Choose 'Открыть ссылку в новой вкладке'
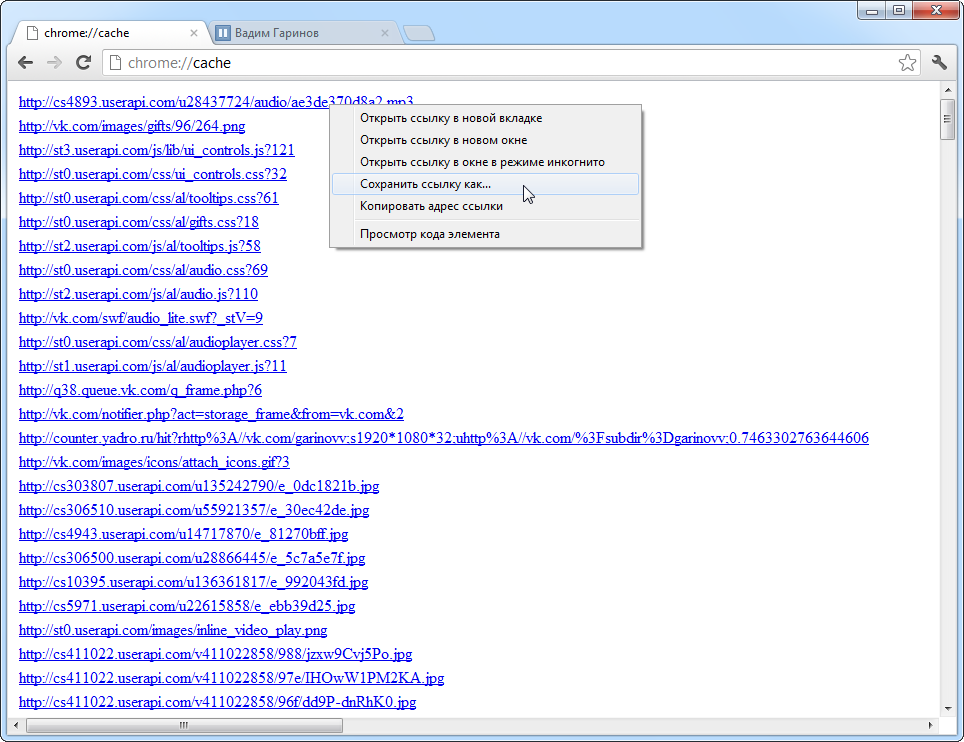 tap(486, 118)
